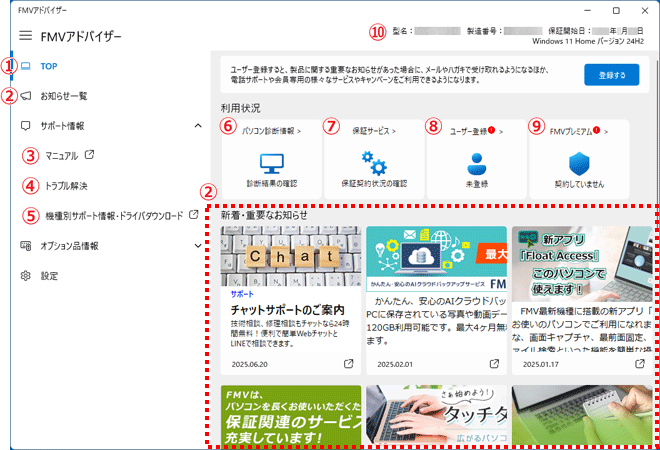Open the hamburger navigation menu
The height and width of the screenshot is (450, 660).
(x=26, y=35)
